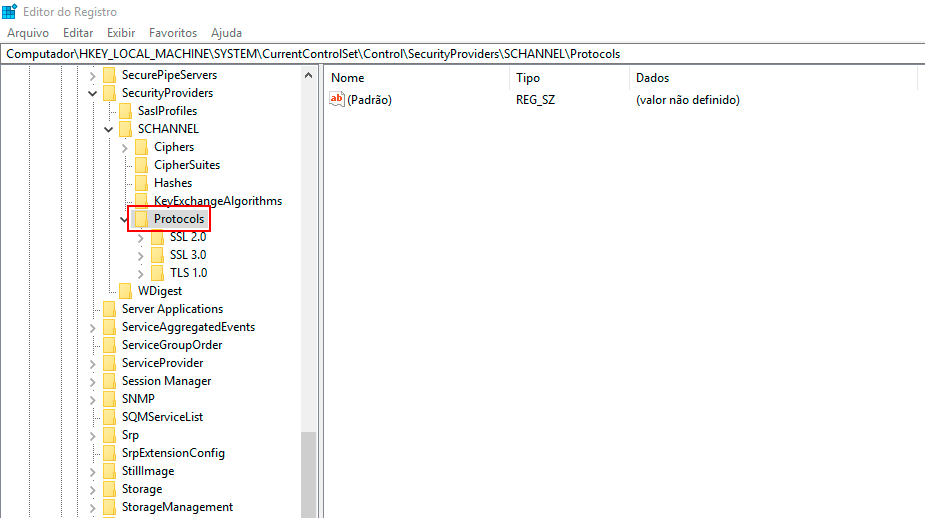Click the SQMServiceList folder icon
The image size is (925, 518).
click(109, 417)
